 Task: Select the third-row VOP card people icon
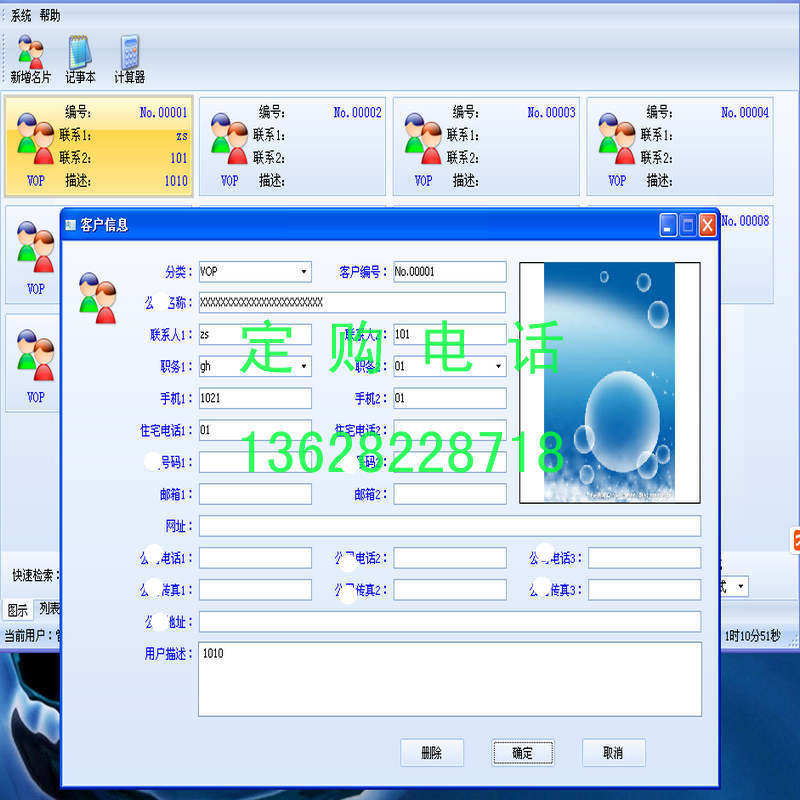point(35,355)
